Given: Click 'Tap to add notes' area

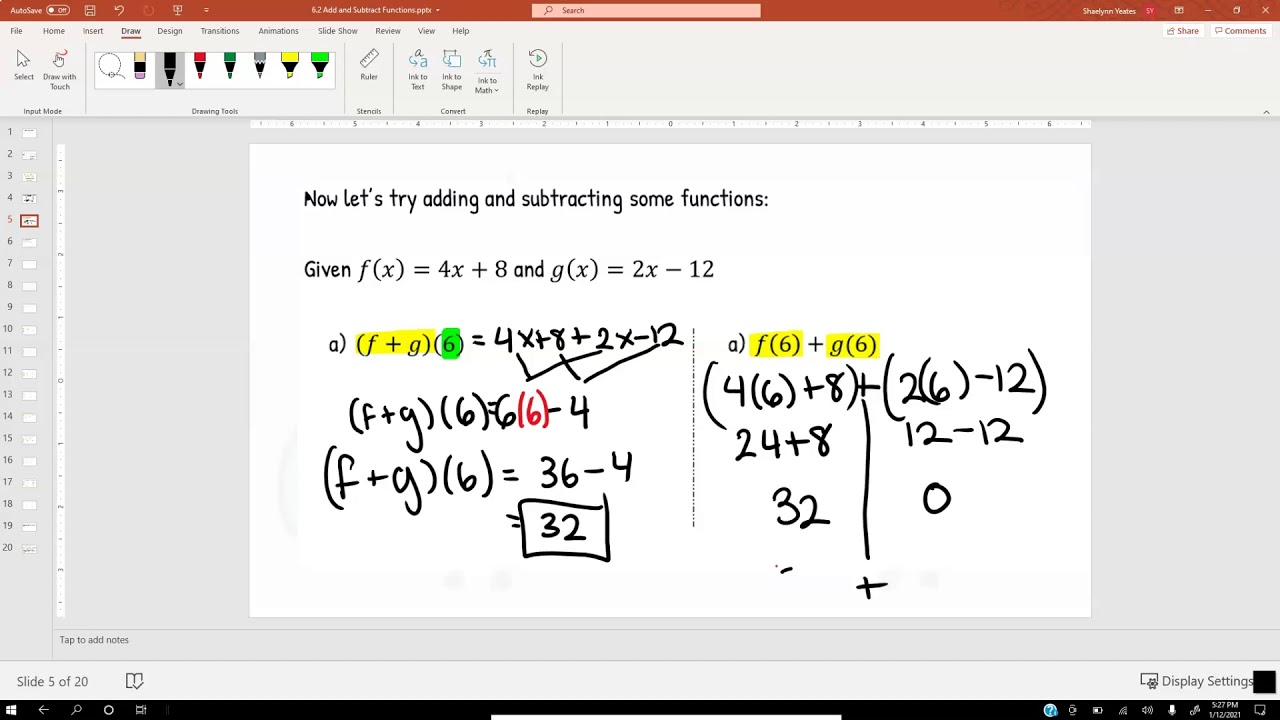Looking at the screenshot, I should pyautogui.click(x=94, y=640).
